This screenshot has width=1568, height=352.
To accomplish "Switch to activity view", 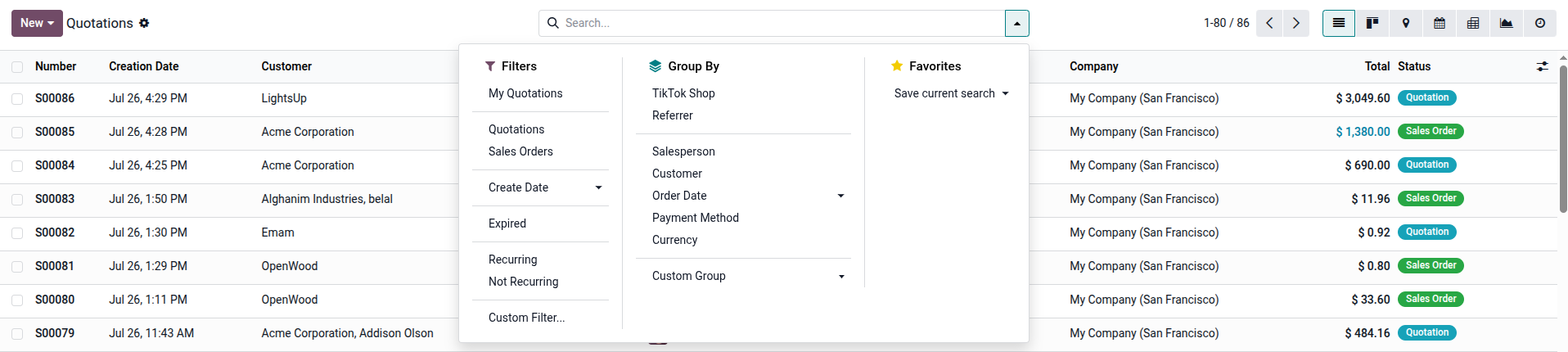I will (x=1540, y=23).
